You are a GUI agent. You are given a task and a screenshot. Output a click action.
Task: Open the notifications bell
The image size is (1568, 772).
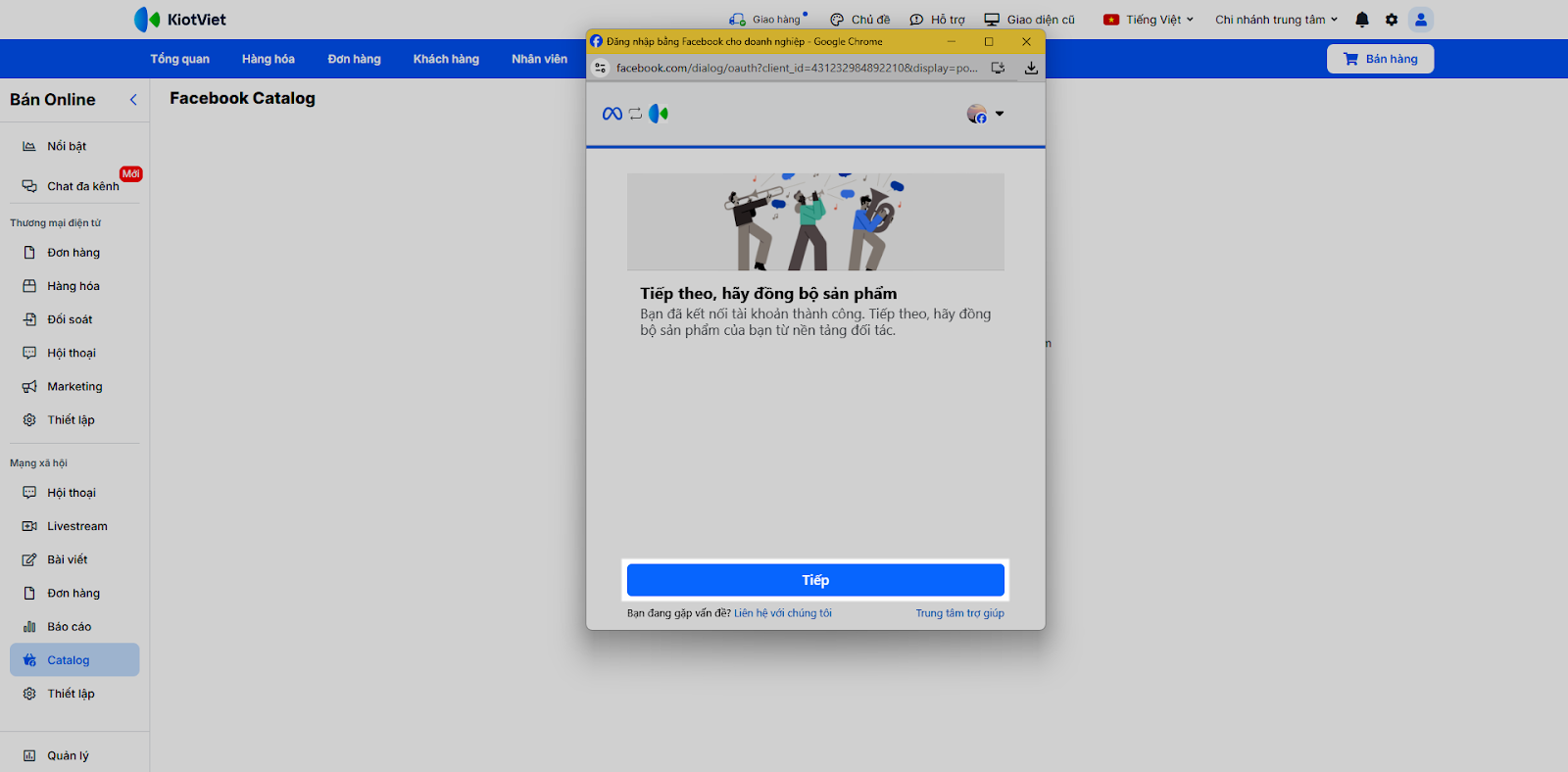pos(1362,20)
